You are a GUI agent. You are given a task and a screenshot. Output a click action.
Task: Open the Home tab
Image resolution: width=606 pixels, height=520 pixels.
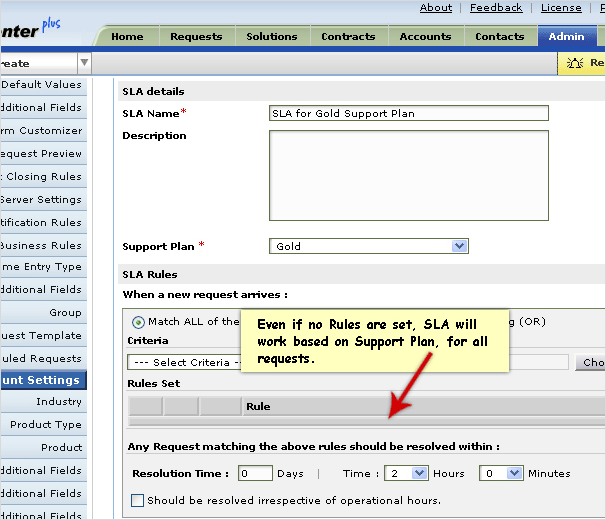(x=127, y=37)
